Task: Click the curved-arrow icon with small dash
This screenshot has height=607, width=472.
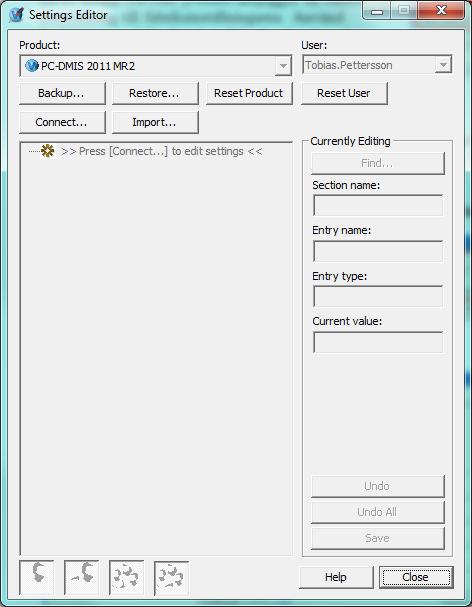Action: click(x=82, y=577)
